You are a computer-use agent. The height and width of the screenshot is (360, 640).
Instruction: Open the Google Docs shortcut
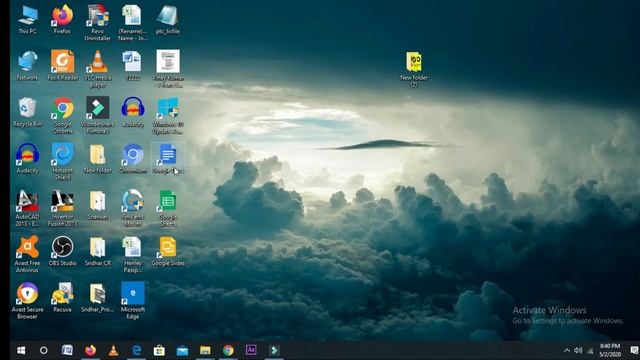pyautogui.click(x=168, y=159)
